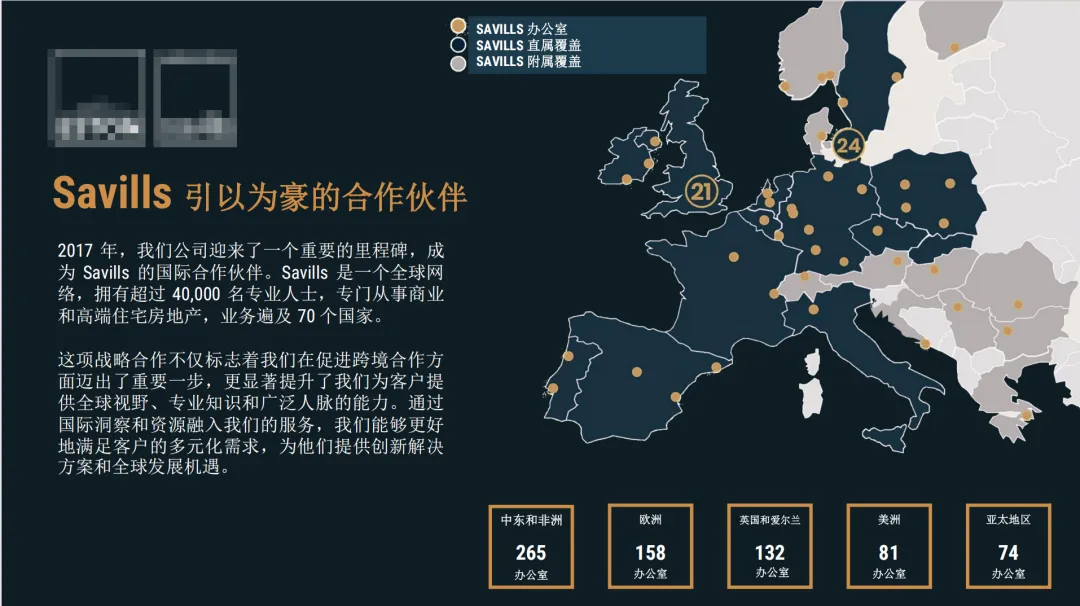Viewport: 1080px width, 606px height.
Task: Click the circled number 21 on UK
Action: point(700,191)
